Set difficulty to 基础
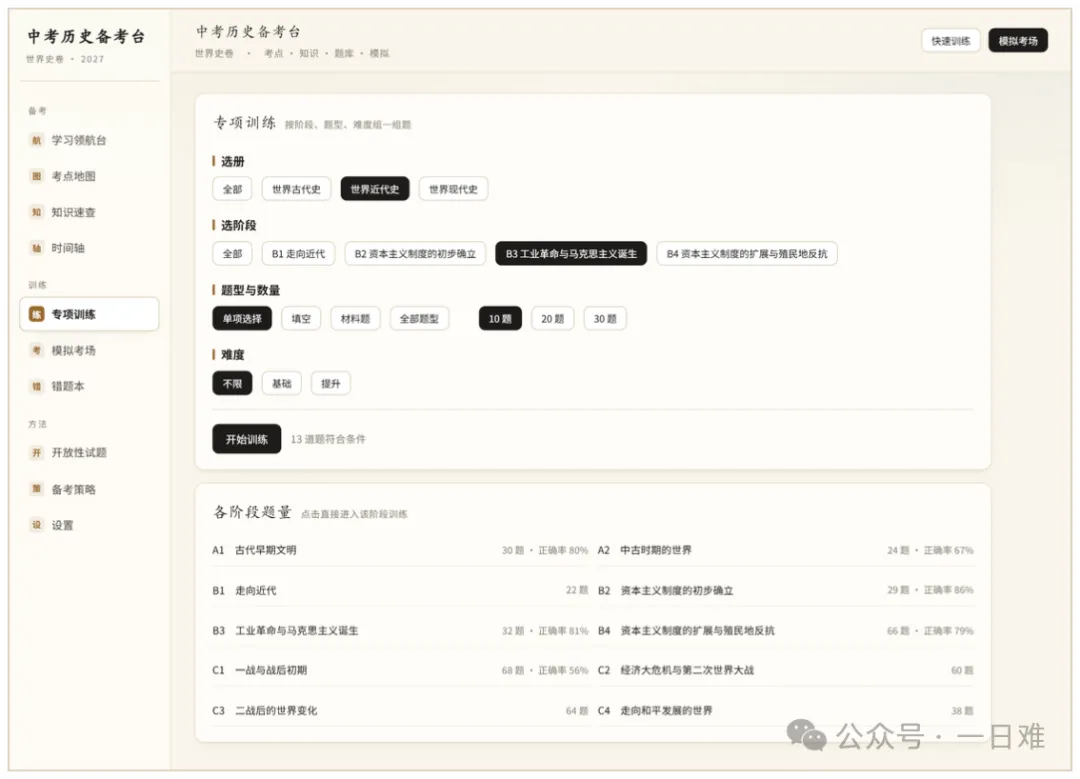Screen dimensions: 1080x779 282,383
